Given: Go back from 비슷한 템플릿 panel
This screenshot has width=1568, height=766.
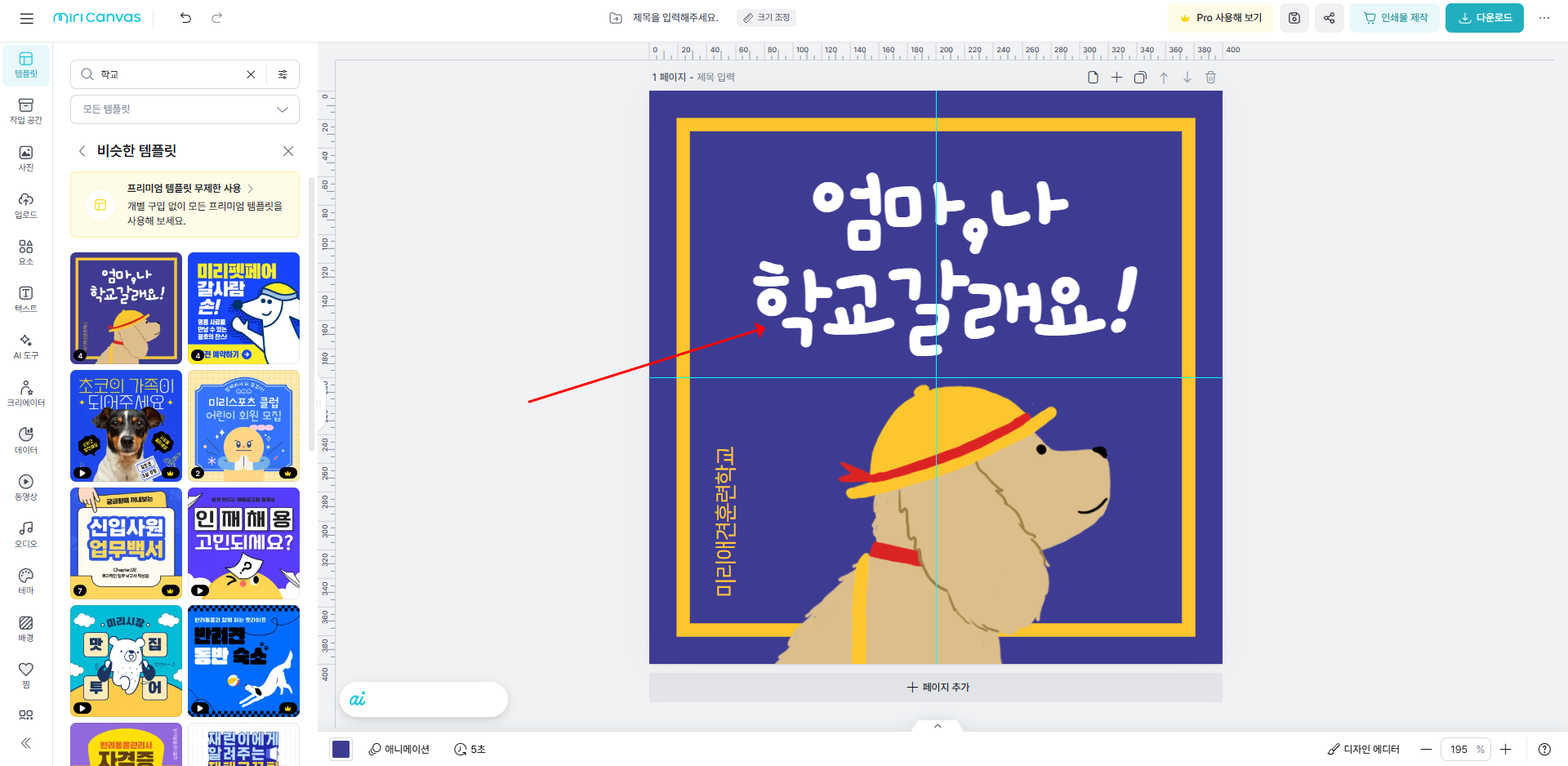Looking at the screenshot, I should click(x=82, y=151).
